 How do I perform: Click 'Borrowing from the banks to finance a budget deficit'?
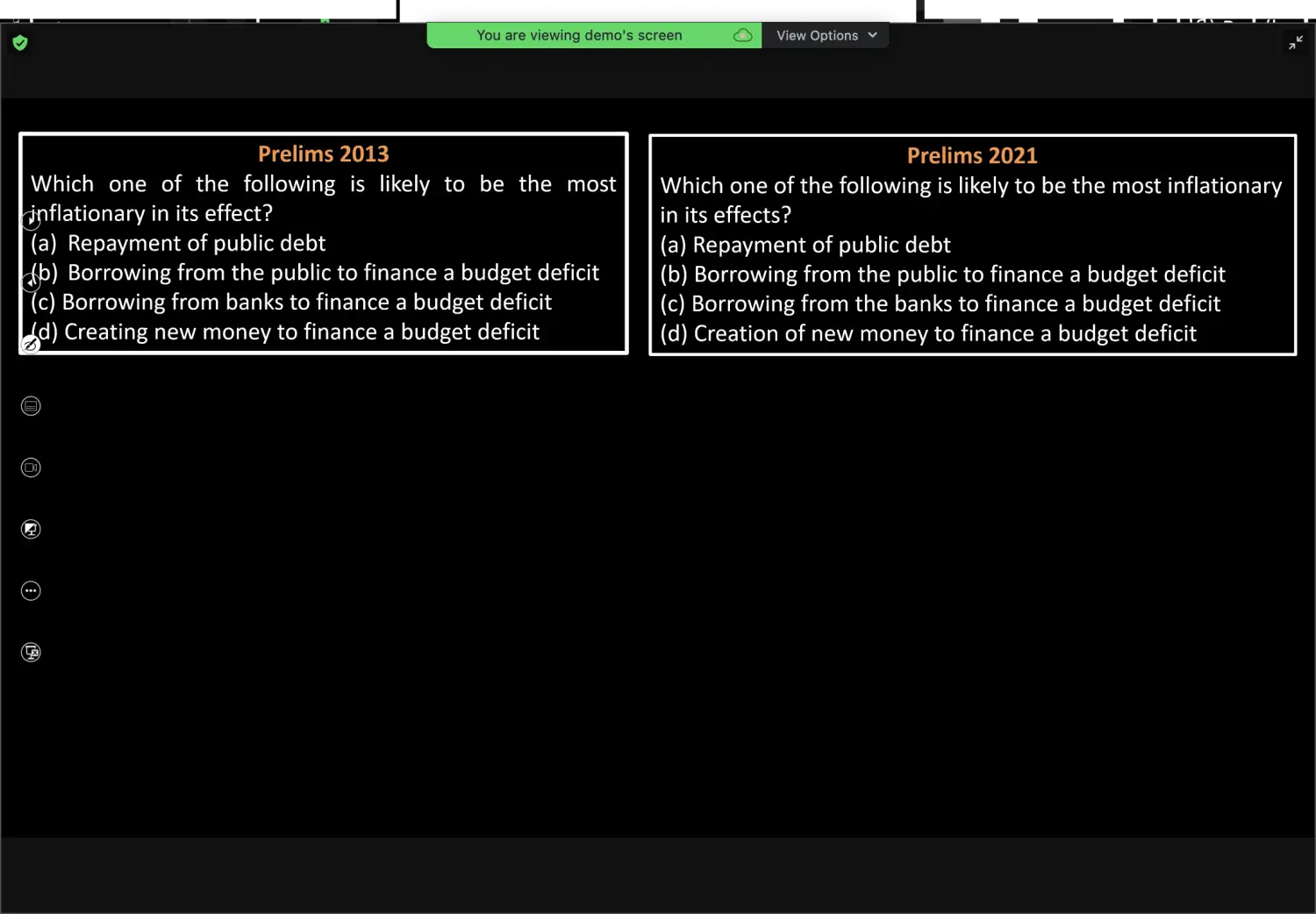[x=956, y=303]
